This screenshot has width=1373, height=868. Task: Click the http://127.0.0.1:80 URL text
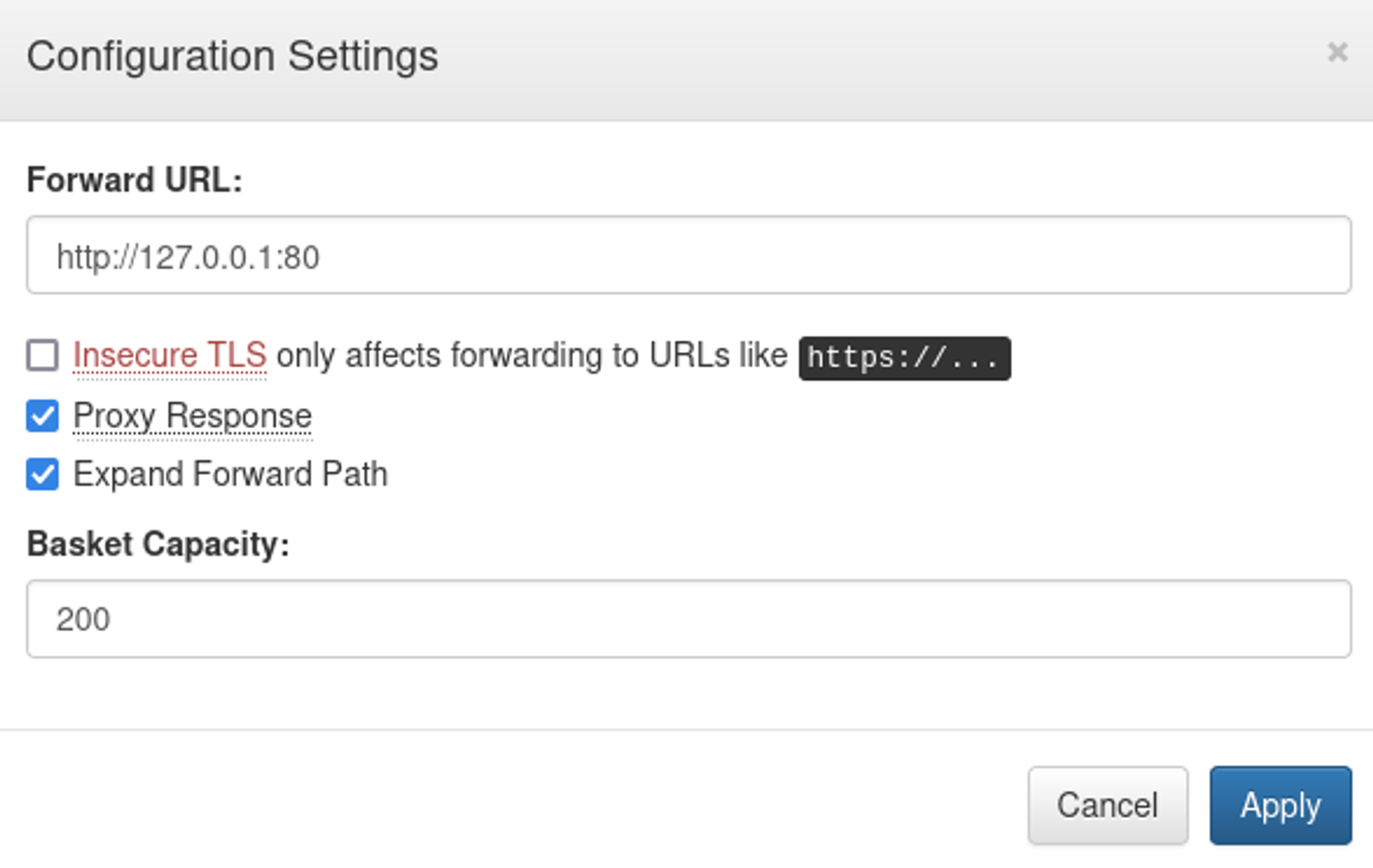pyautogui.click(x=188, y=258)
